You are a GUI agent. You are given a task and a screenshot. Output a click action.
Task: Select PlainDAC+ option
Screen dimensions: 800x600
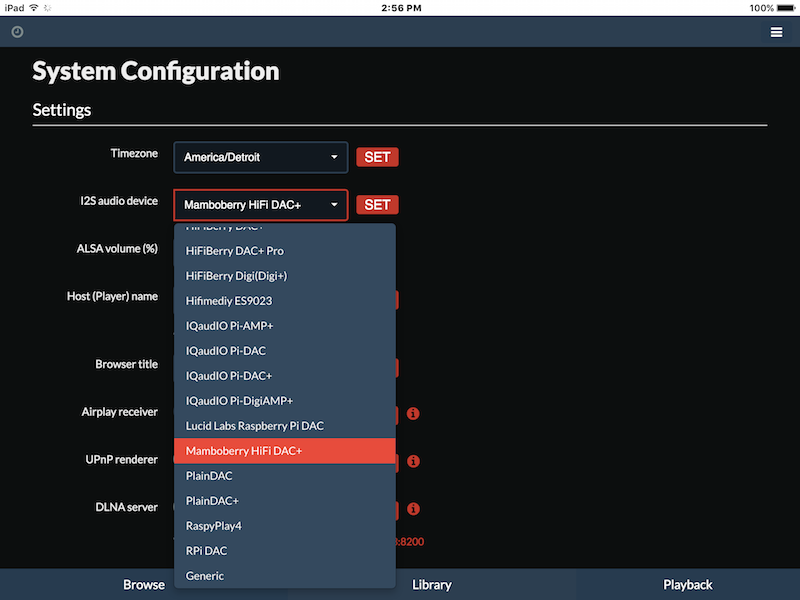click(285, 501)
